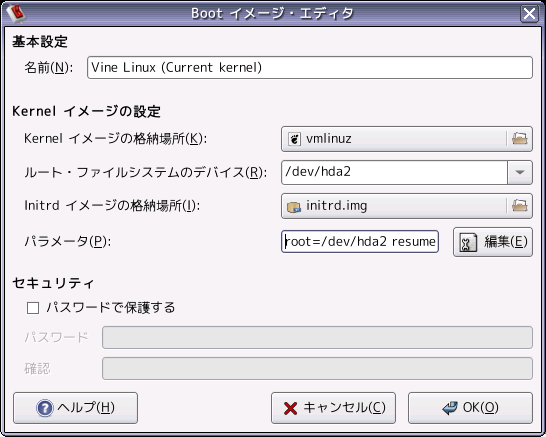This screenshot has width=546, height=437.
Task: Click the Boot Image Editor title bar icon
Action: click(16, 13)
